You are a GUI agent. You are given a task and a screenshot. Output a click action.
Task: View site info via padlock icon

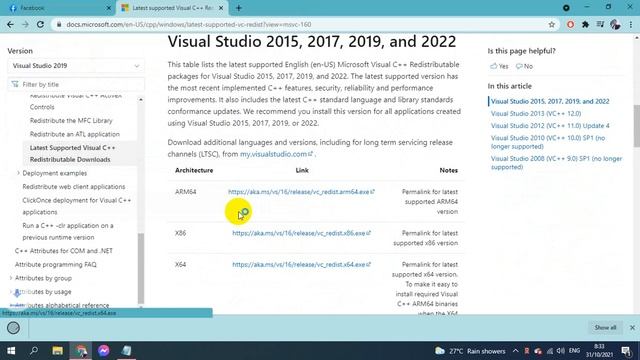pyautogui.click(x=59, y=24)
